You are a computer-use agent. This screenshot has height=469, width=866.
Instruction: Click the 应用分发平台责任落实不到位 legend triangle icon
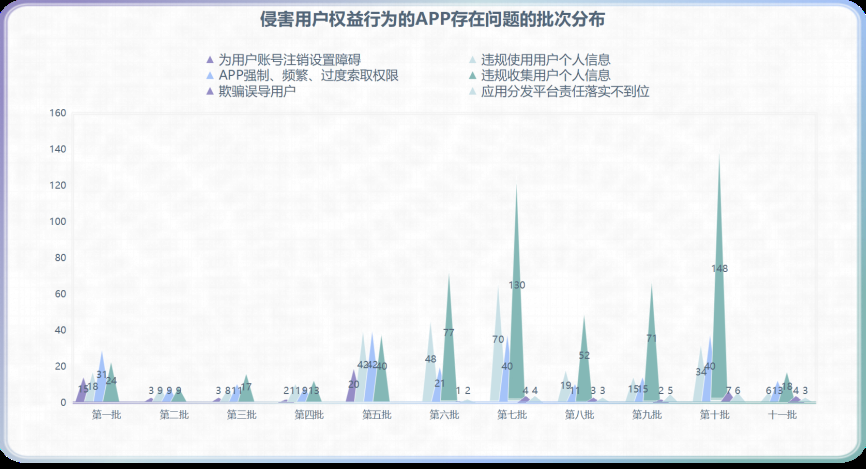[472, 92]
